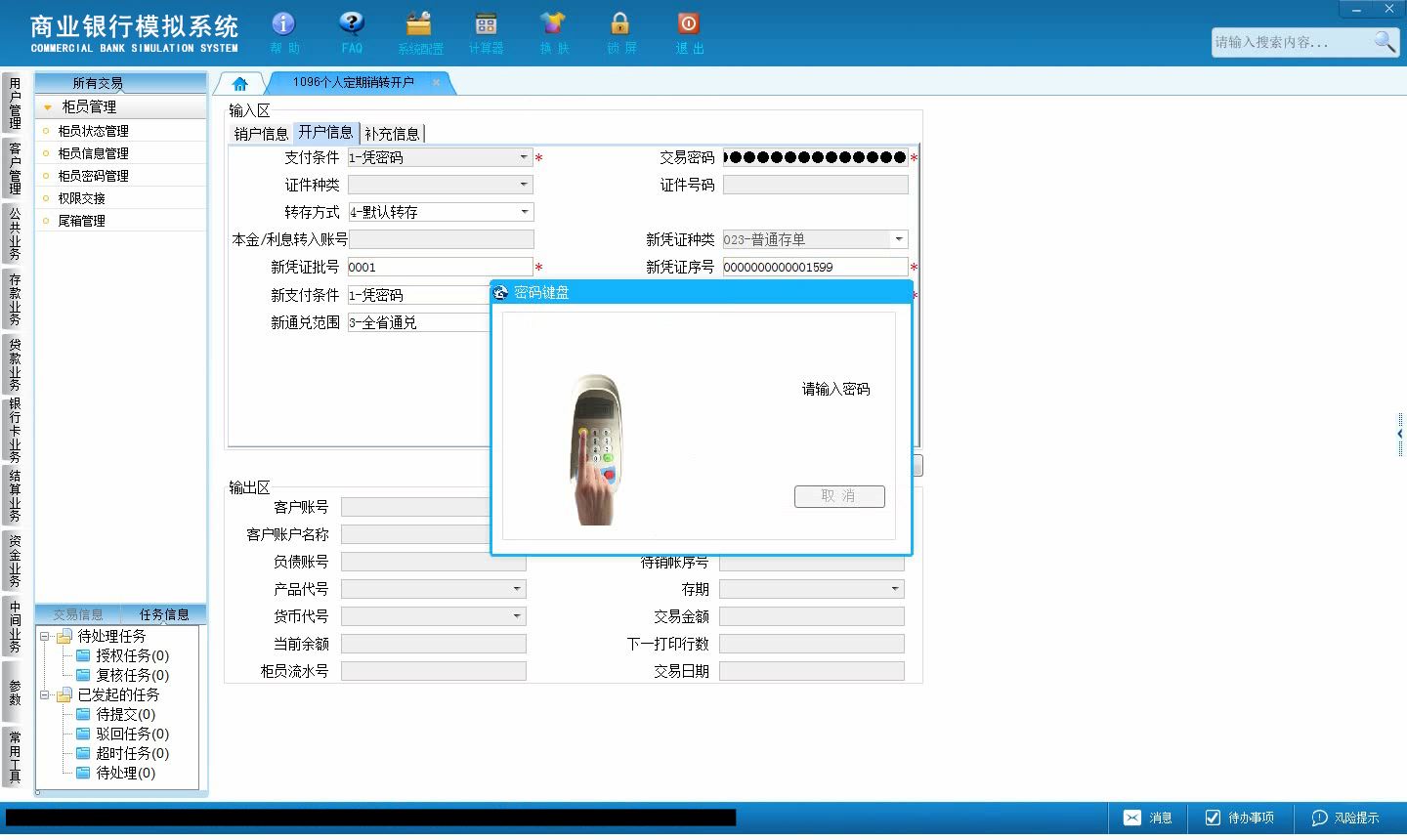Switch to 任务信息 panel tab

pos(164,614)
